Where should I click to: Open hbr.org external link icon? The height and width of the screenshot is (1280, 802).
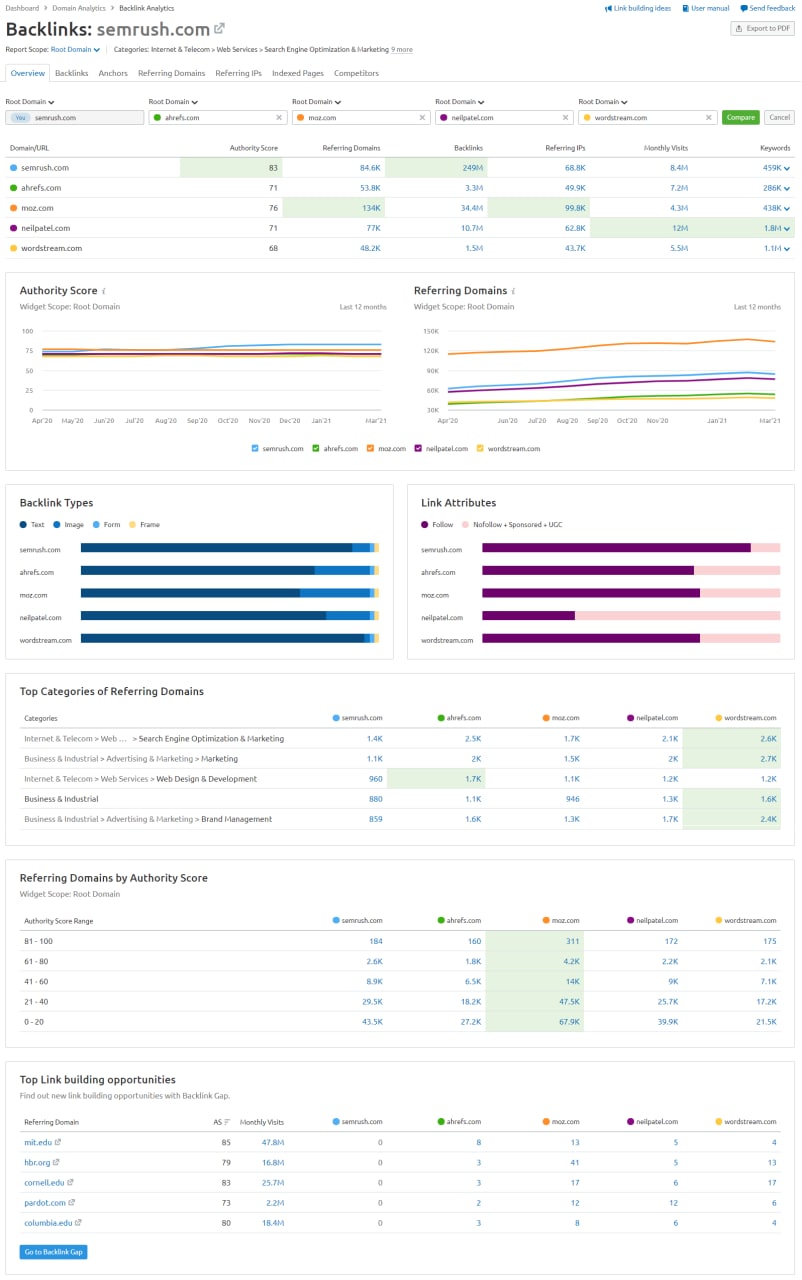55,1162
